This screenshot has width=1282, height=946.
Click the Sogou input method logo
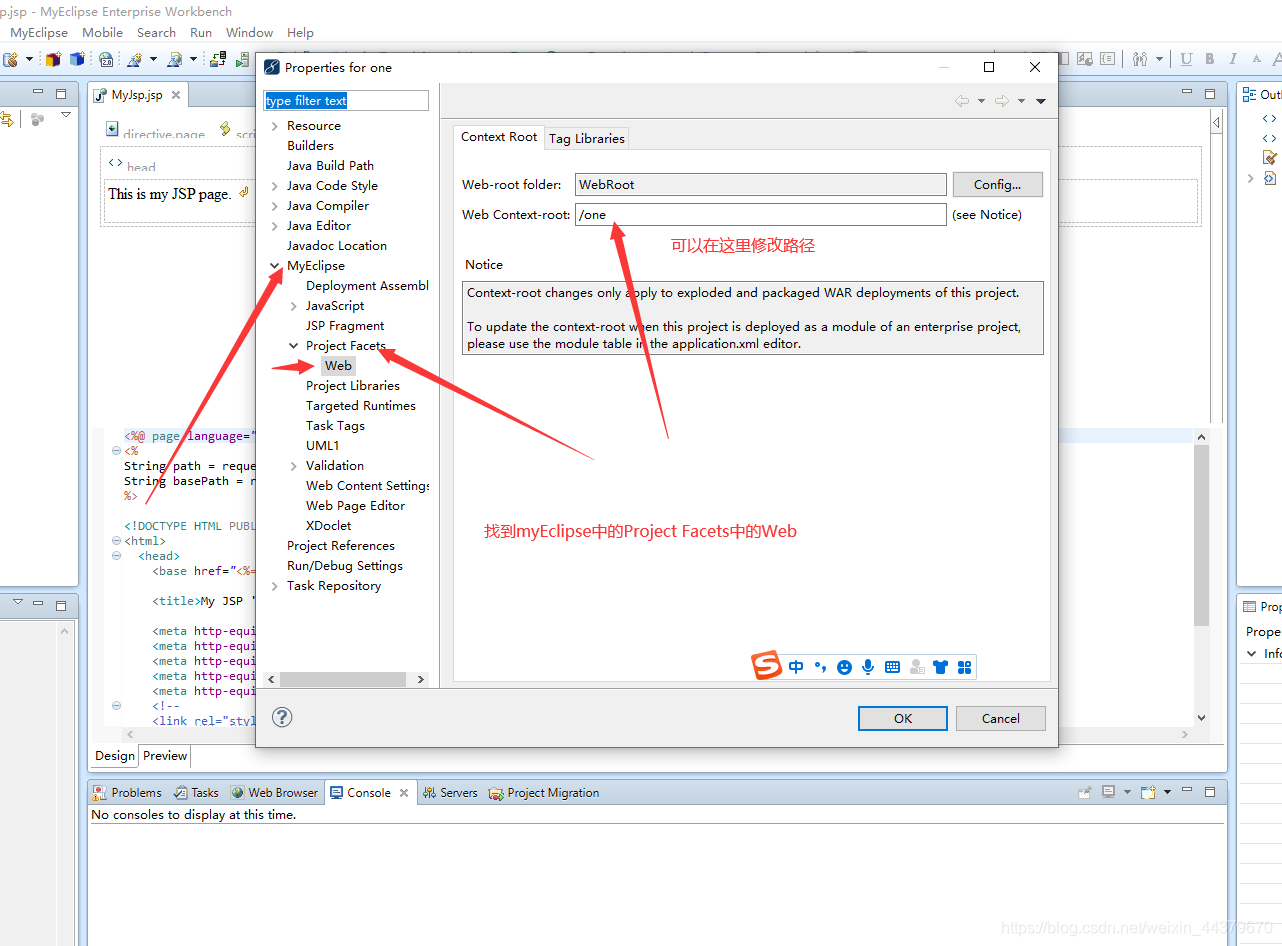[767, 666]
